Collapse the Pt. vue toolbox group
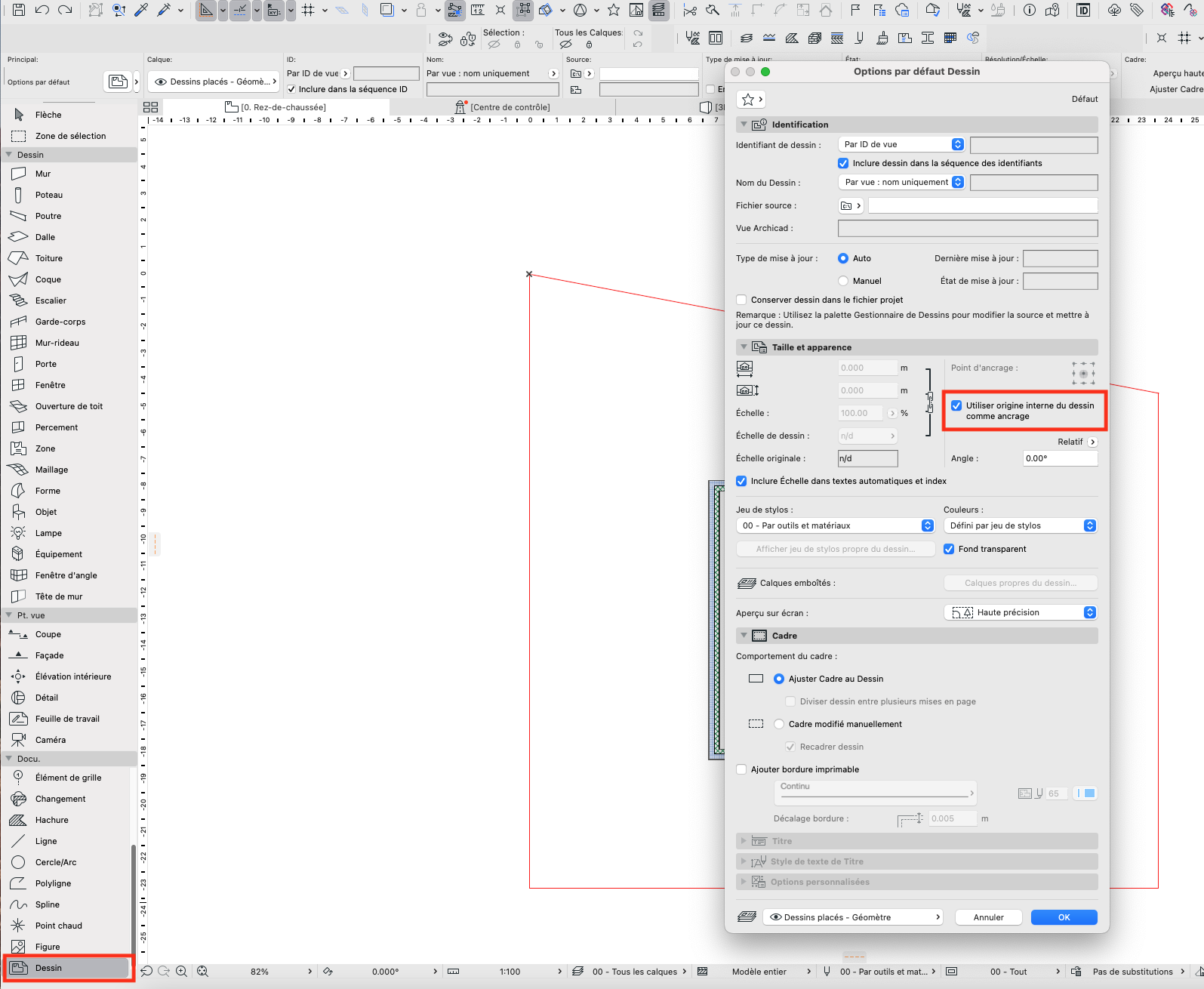Screen dimensions: 1204x989 tap(9, 615)
